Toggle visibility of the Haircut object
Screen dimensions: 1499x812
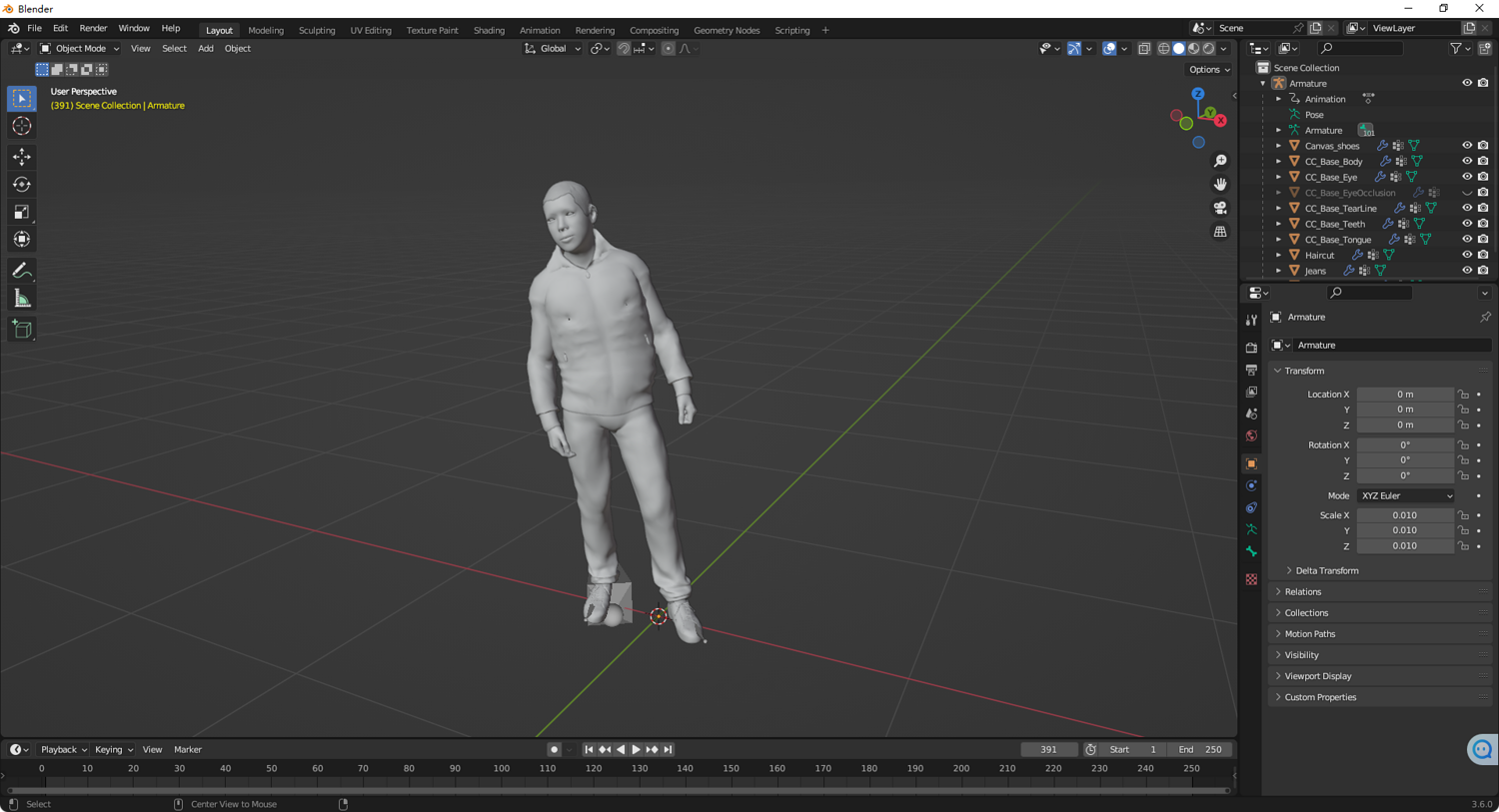1467,255
